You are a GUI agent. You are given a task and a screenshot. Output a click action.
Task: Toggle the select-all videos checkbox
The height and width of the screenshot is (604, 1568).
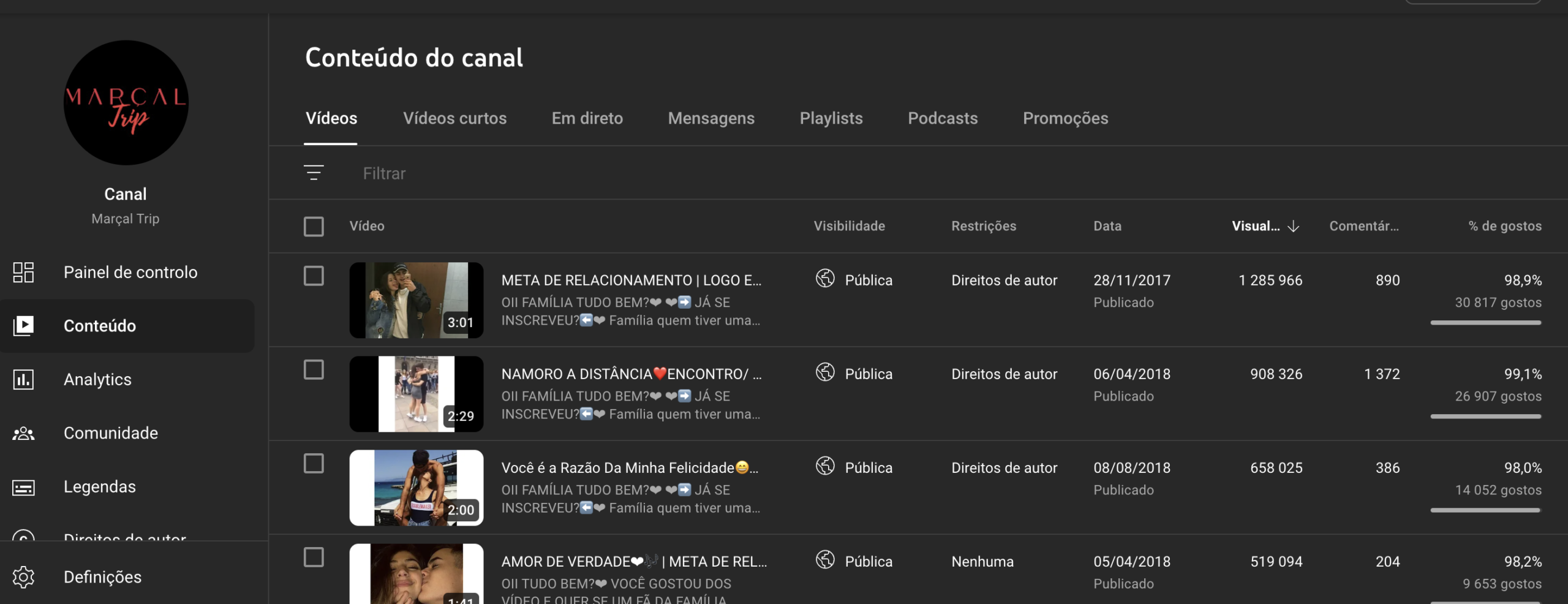pos(314,227)
